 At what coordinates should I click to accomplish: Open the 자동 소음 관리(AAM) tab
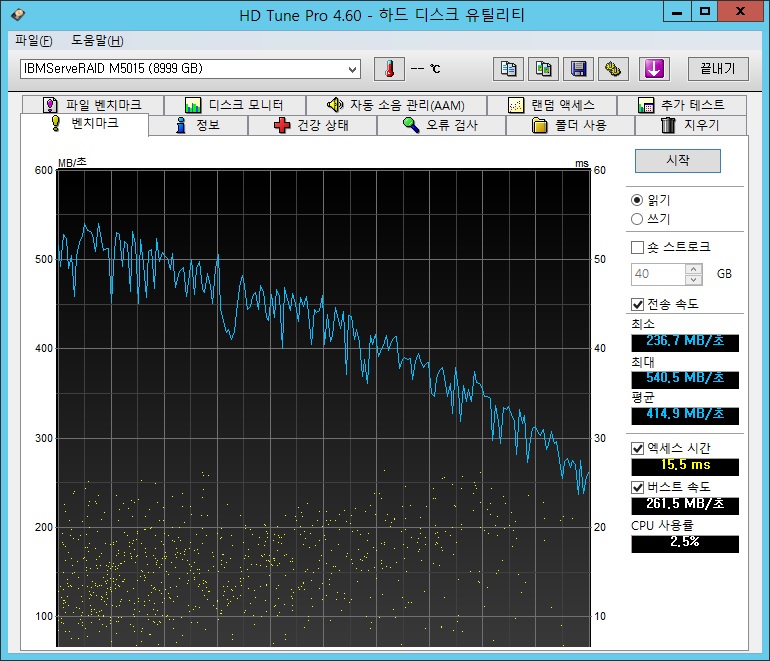(x=396, y=105)
